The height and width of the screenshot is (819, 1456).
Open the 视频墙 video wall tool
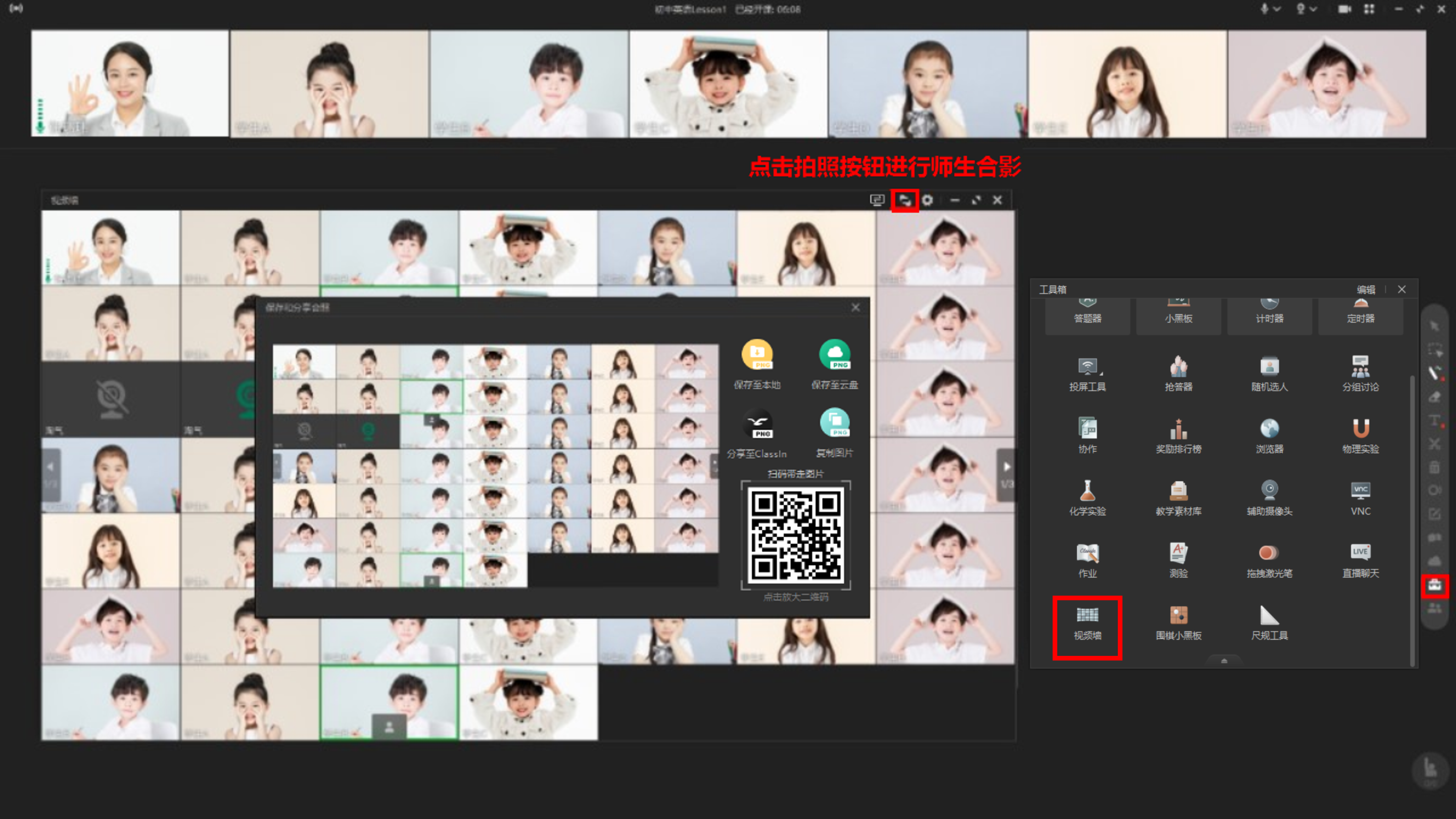[1087, 623]
